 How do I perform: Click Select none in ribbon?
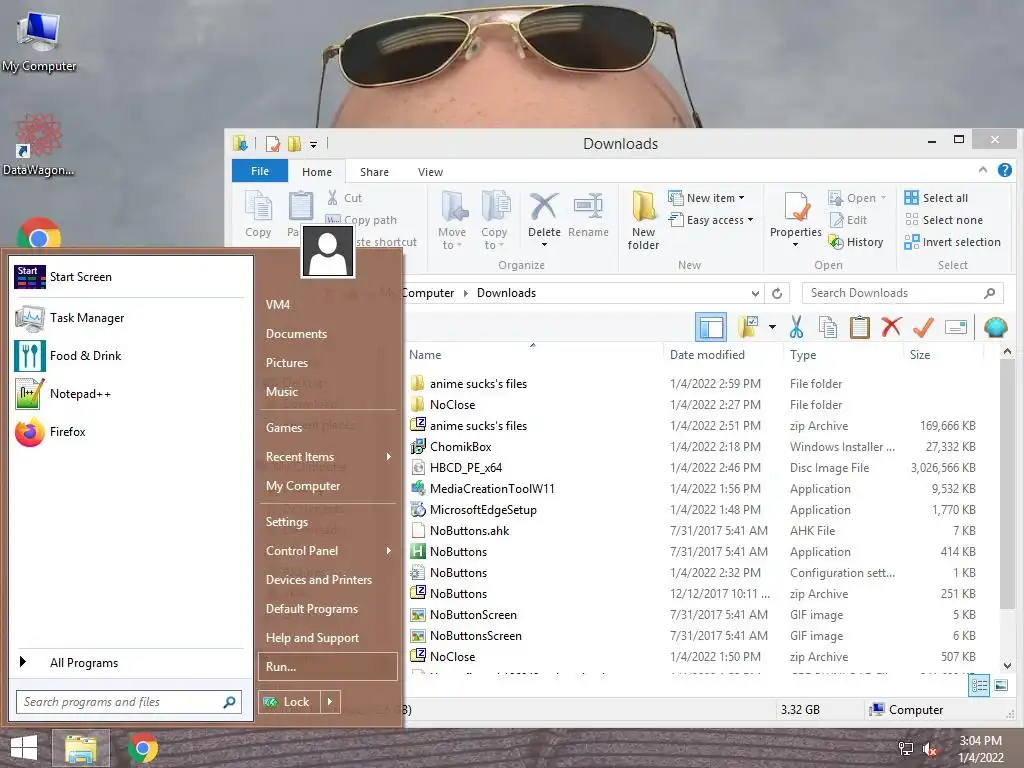944,220
